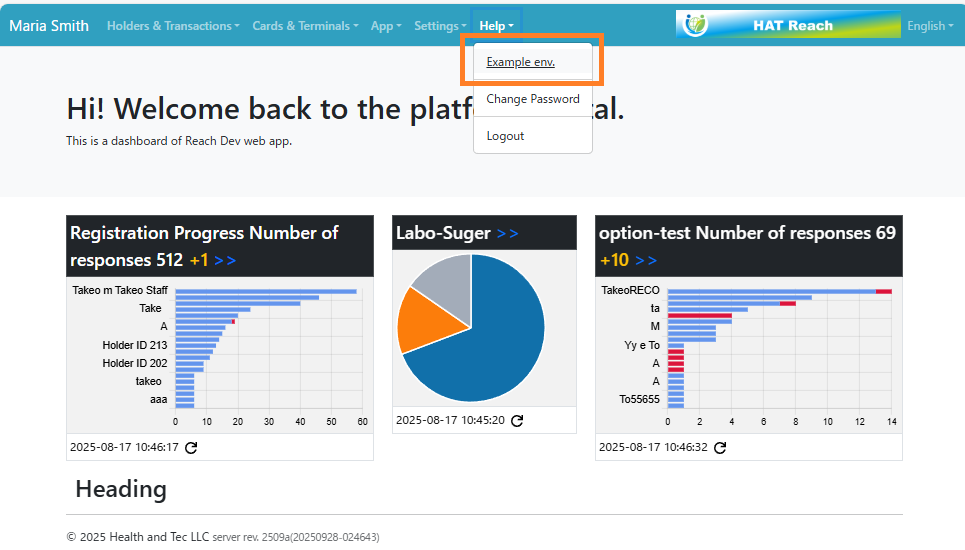Refresh the Registration Progress chart
Viewport: 965px width, 550px height.
click(x=191, y=447)
